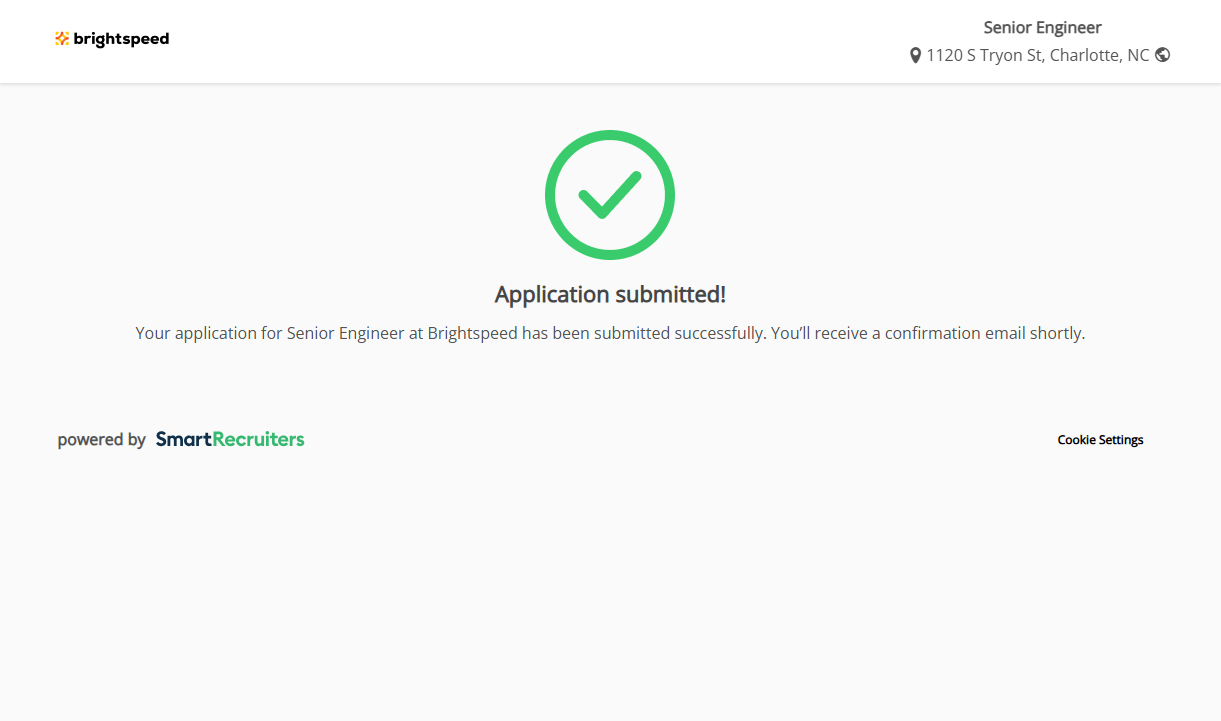Open the SmartRecruiters logo link
The height and width of the screenshot is (721, 1221).
tap(230, 439)
